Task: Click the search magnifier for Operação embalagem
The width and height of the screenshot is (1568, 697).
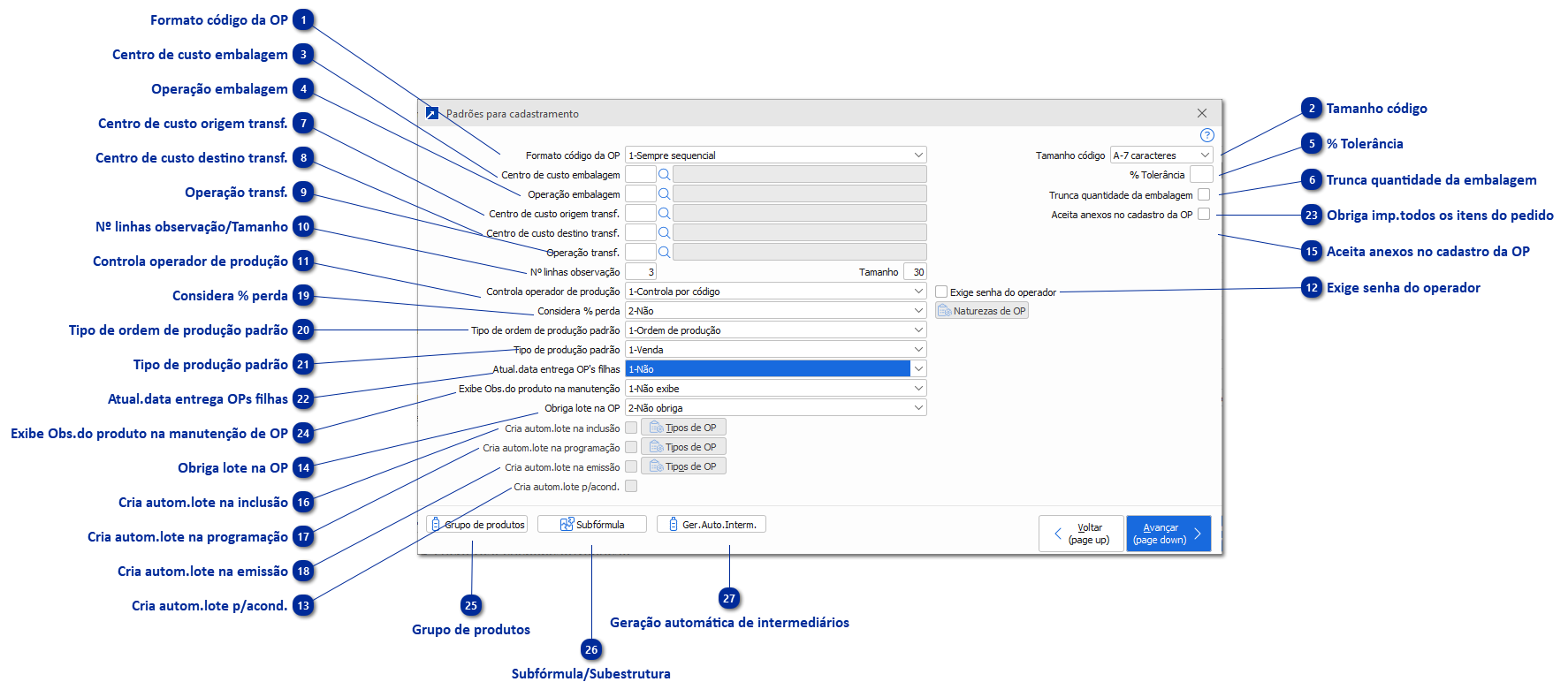Action: coord(665,194)
